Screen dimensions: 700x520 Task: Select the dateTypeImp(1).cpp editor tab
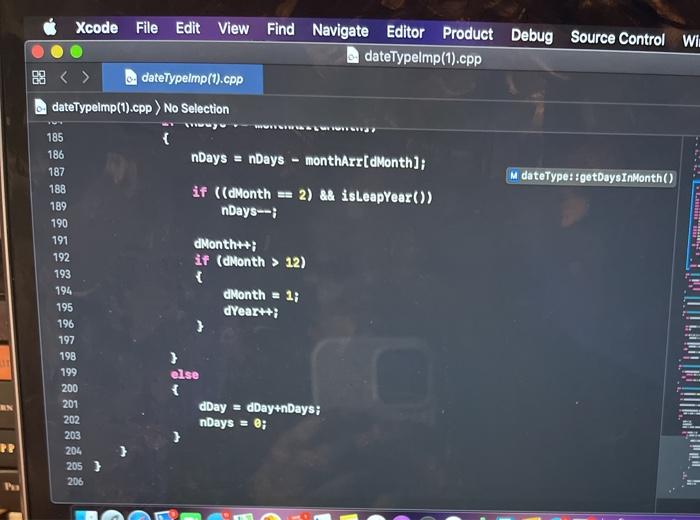tap(183, 78)
